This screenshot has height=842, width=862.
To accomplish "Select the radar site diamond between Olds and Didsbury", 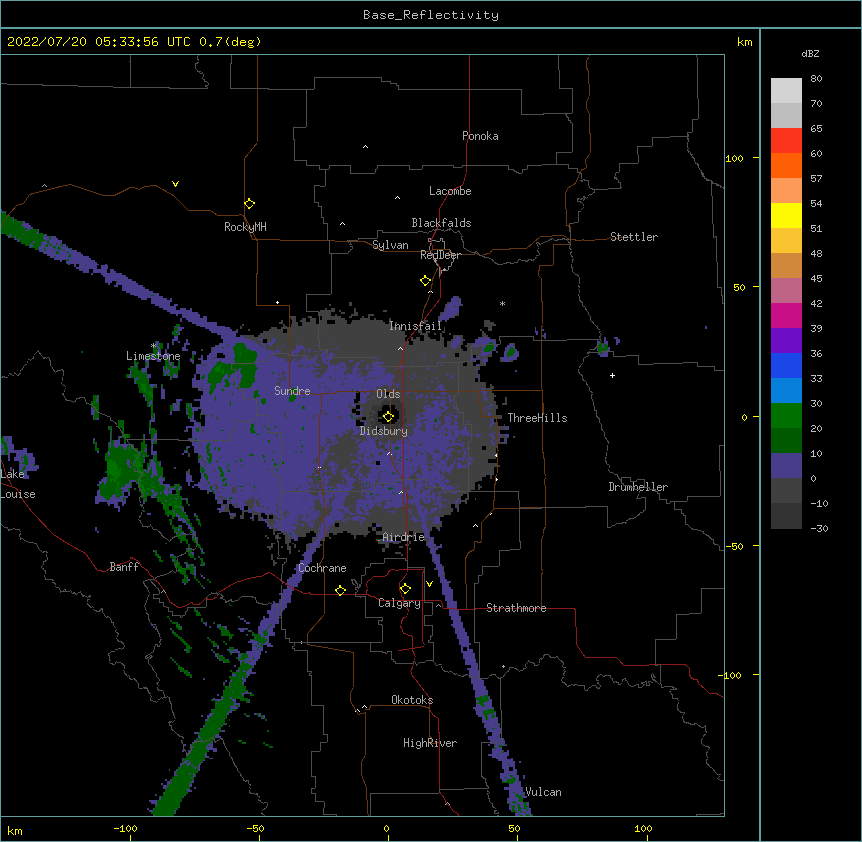I will pyautogui.click(x=389, y=416).
